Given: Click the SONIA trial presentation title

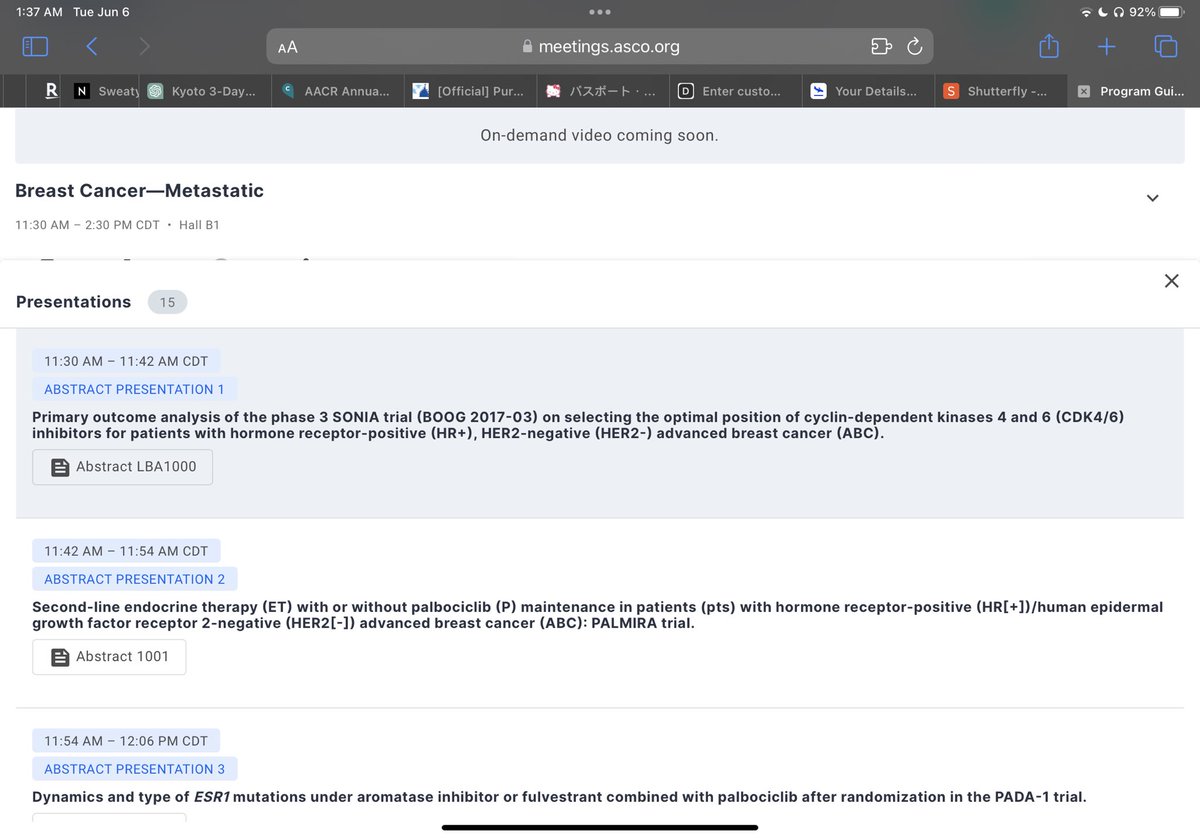Looking at the screenshot, I should click(578, 425).
